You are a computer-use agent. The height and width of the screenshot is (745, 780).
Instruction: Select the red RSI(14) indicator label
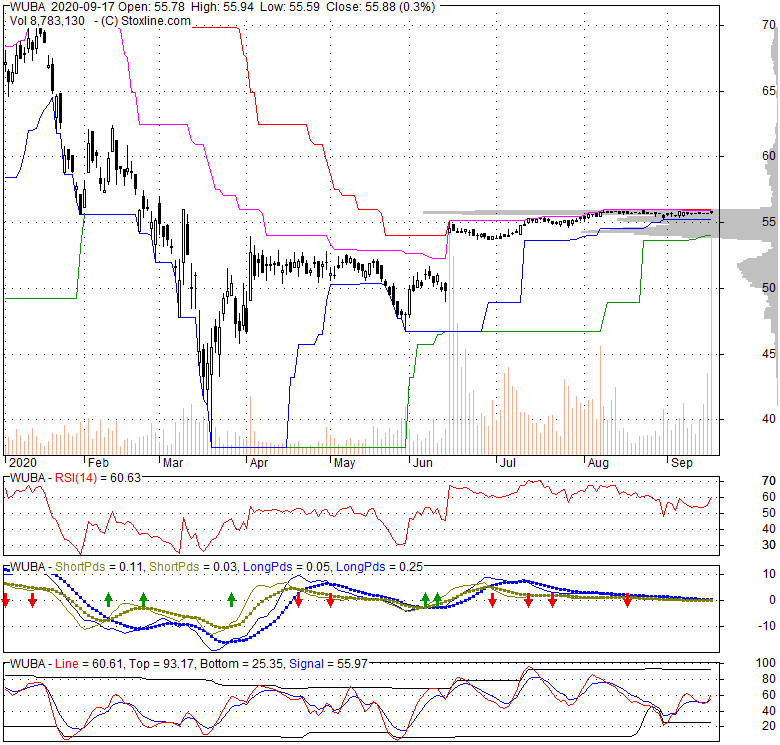tap(76, 478)
